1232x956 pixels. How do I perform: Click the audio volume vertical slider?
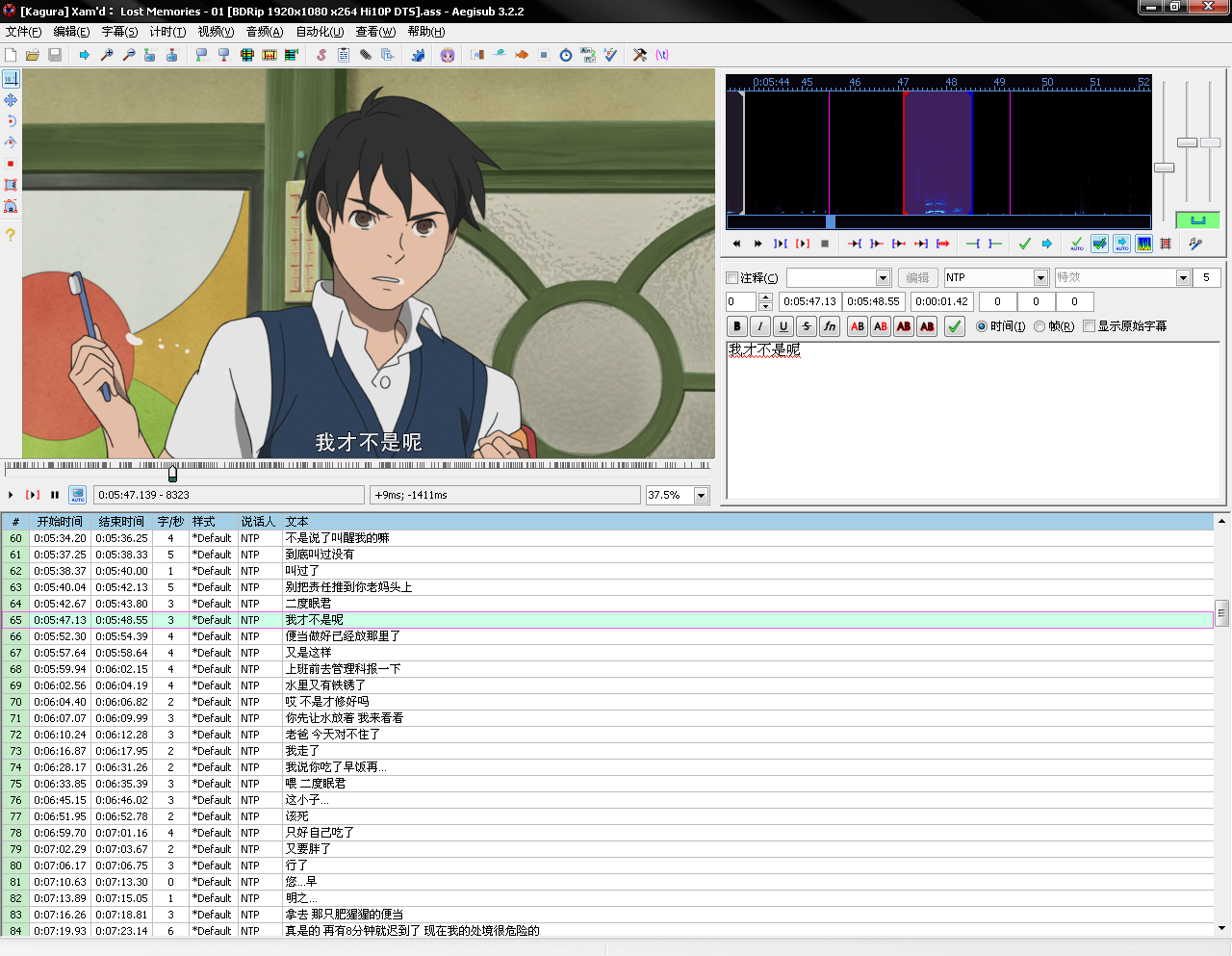(x=1211, y=142)
